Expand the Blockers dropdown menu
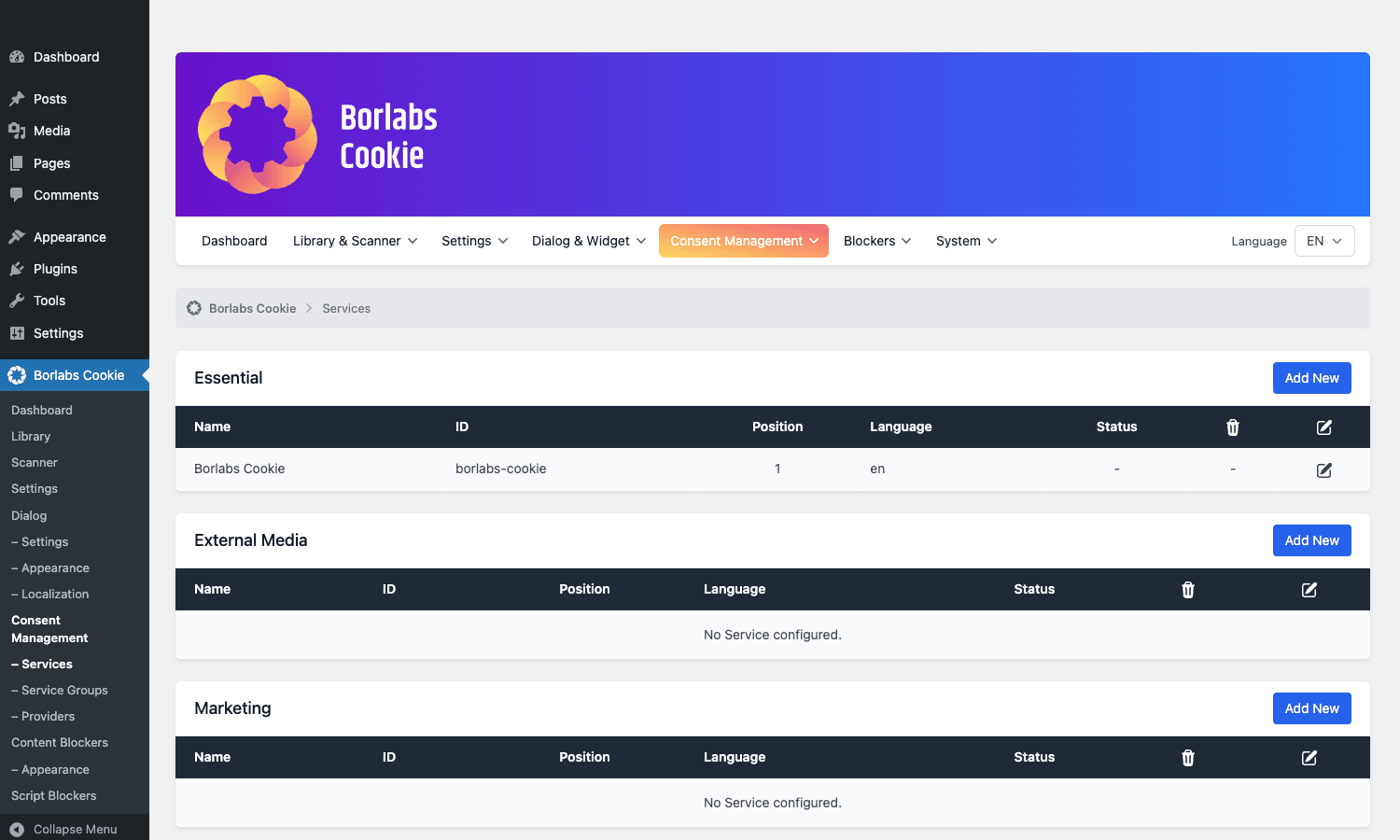 [877, 241]
